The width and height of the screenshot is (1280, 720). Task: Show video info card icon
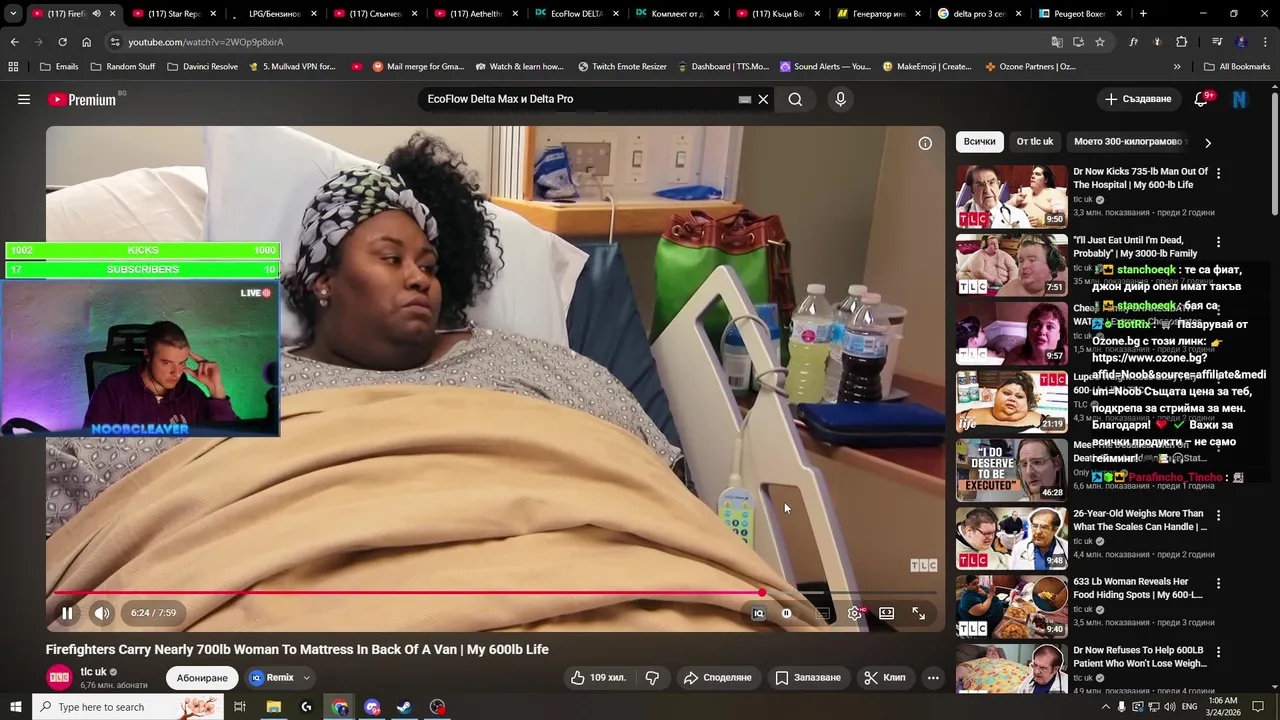tap(925, 143)
